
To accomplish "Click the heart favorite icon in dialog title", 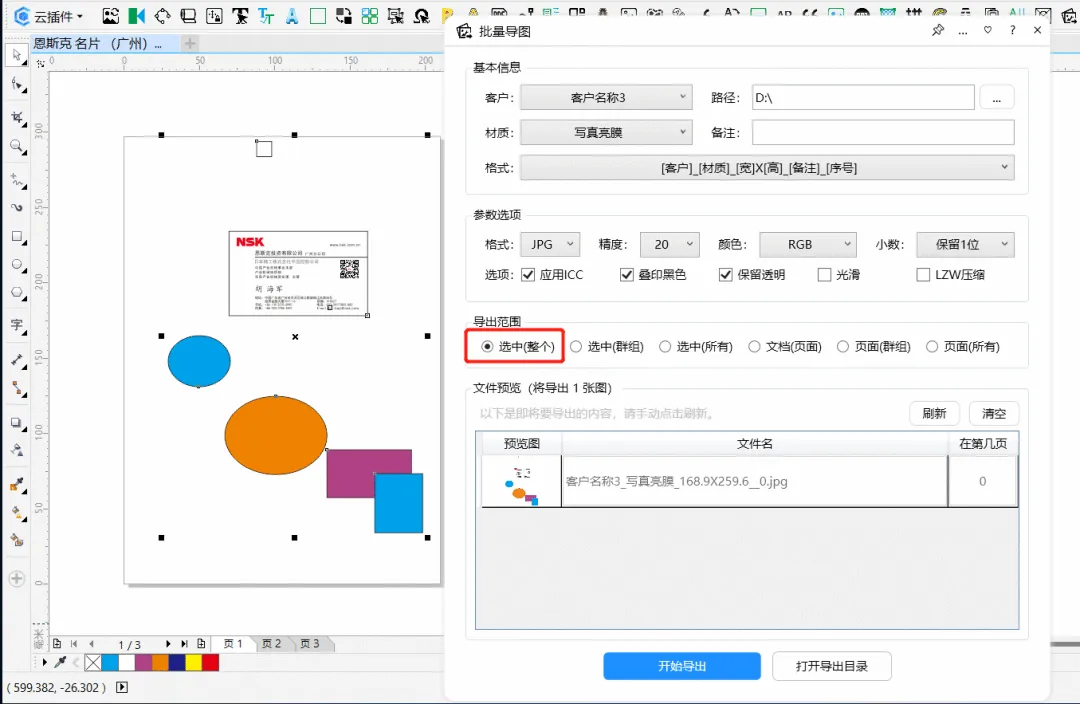I will pos(988,30).
